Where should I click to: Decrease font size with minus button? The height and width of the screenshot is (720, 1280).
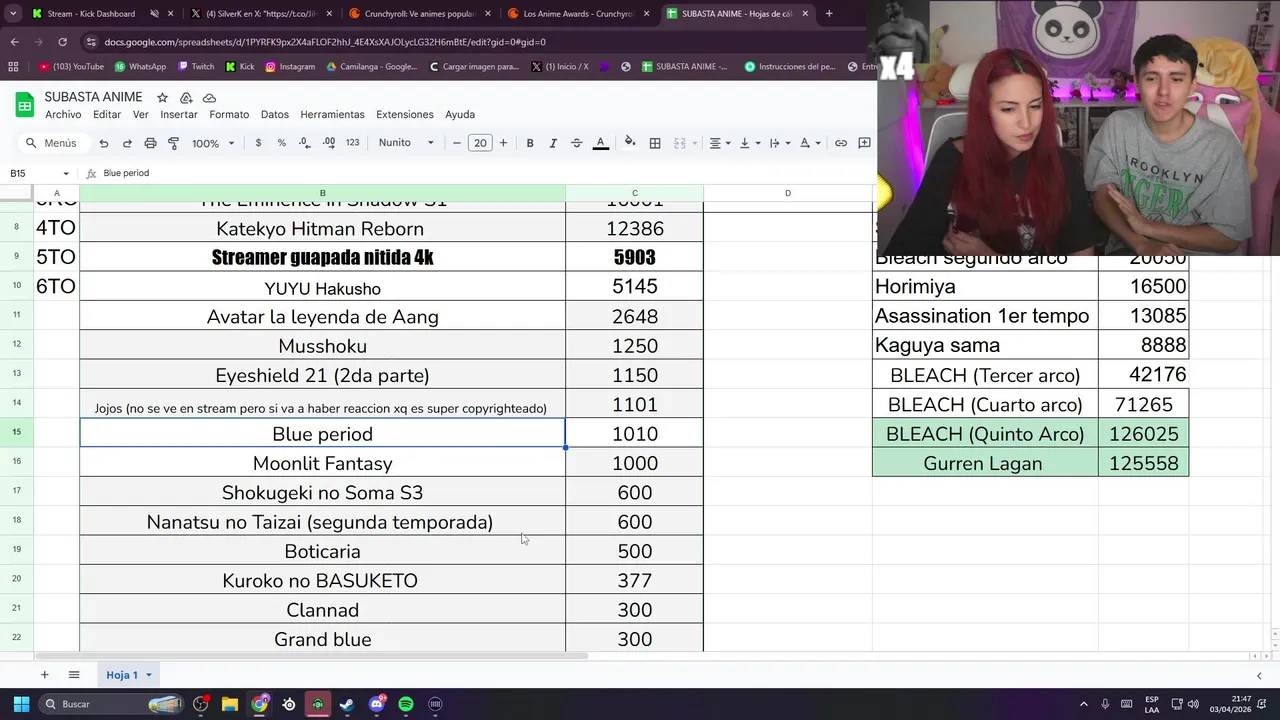(x=457, y=143)
